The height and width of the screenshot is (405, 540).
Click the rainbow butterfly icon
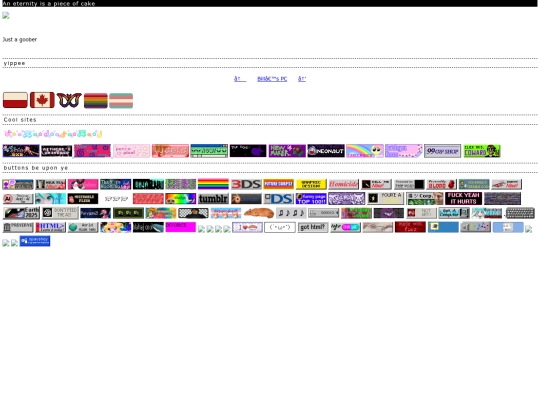(x=69, y=100)
